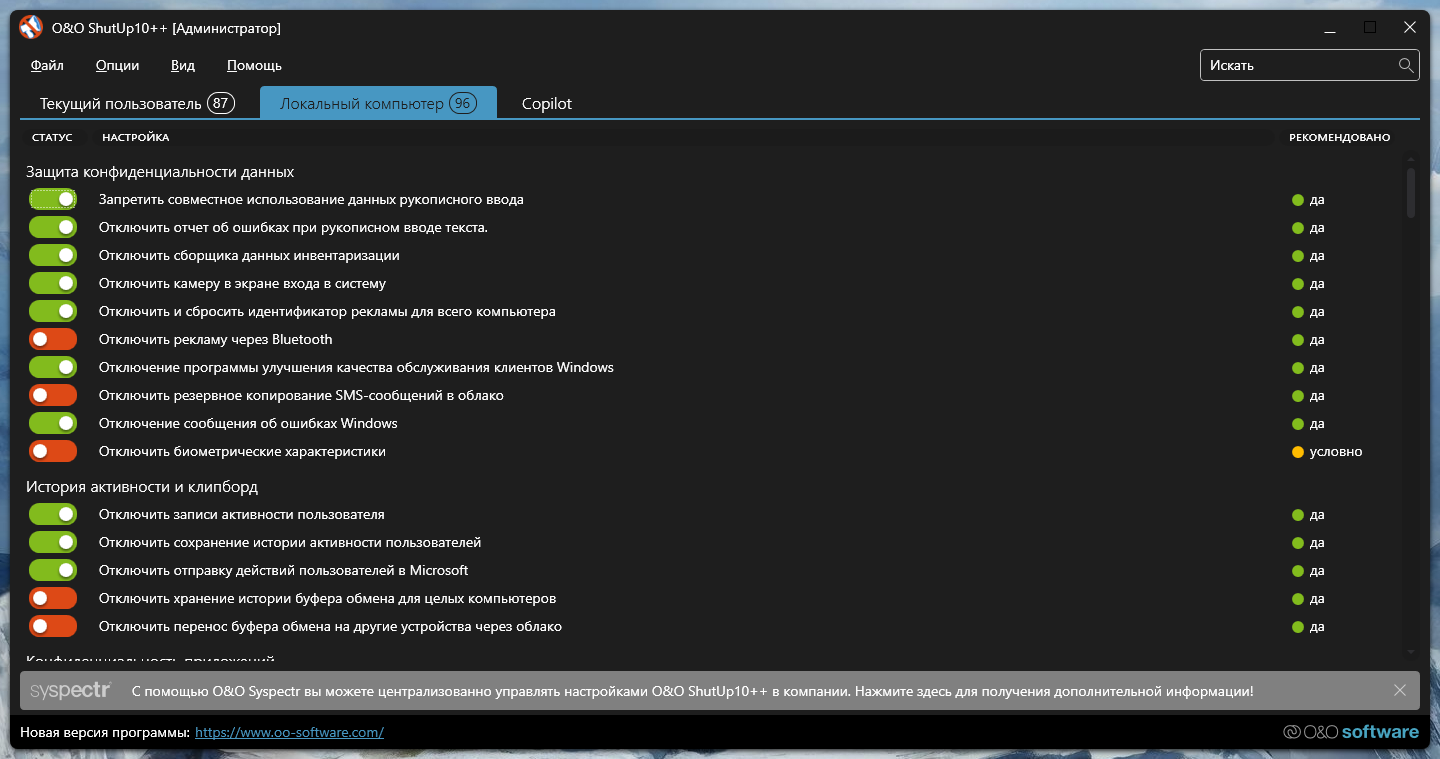Enable 'Отключить биометрические характеристики' switch
The width and height of the screenshot is (1440, 759).
pos(53,451)
